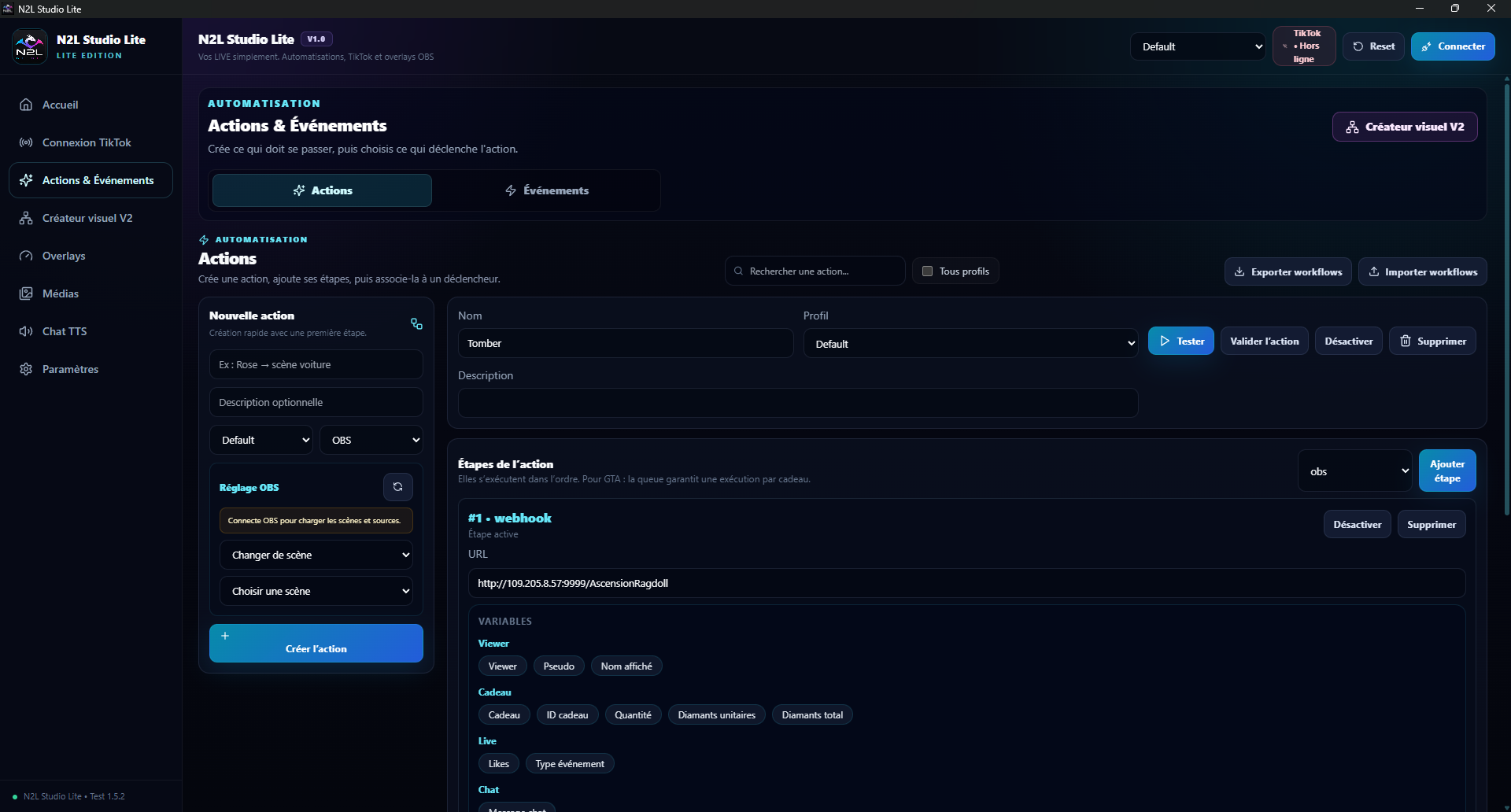Click the Paramètres gear icon
Screen dimensions: 1511x812
(26, 369)
